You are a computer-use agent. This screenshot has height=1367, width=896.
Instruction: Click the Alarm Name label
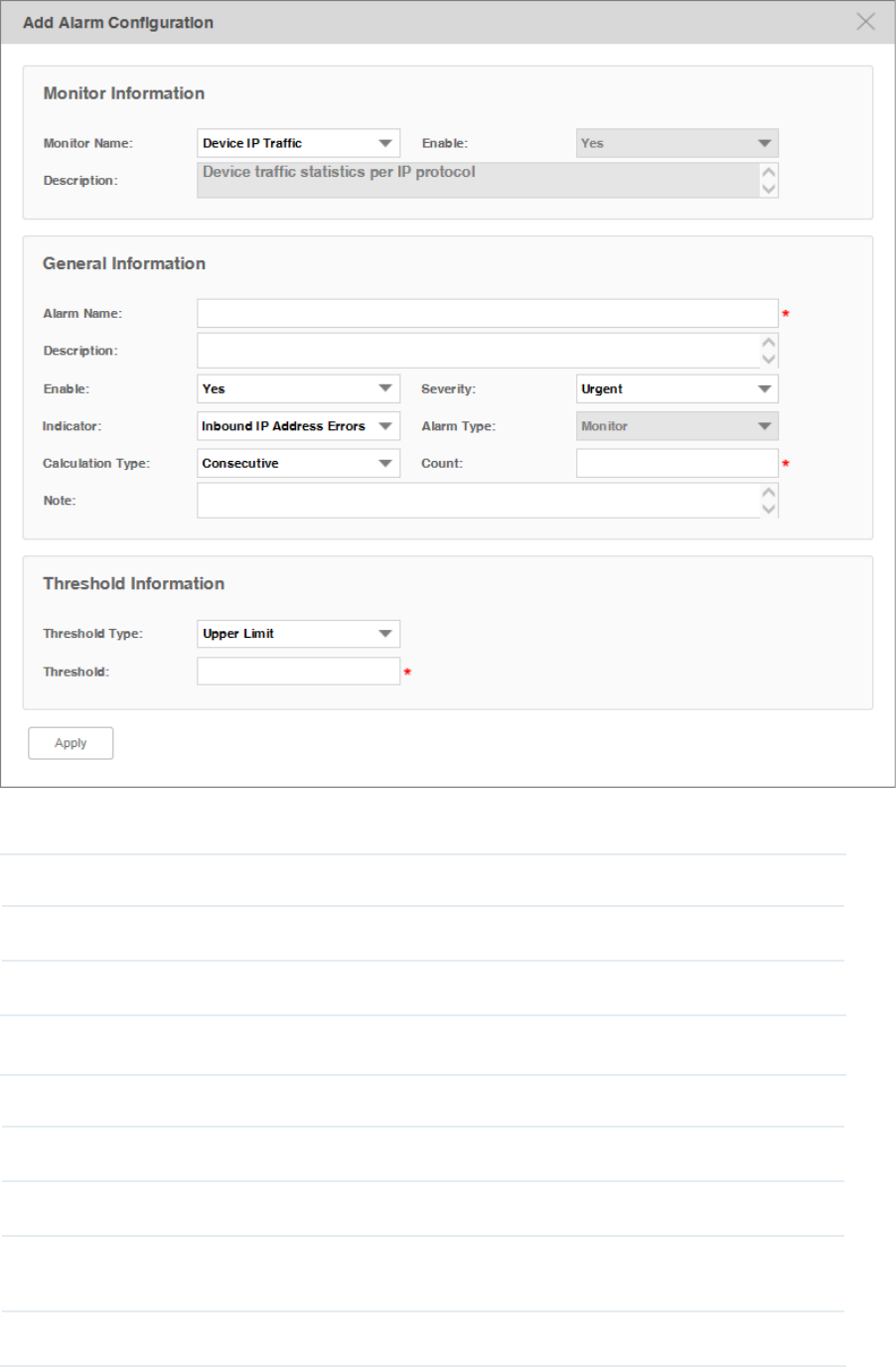[82, 313]
